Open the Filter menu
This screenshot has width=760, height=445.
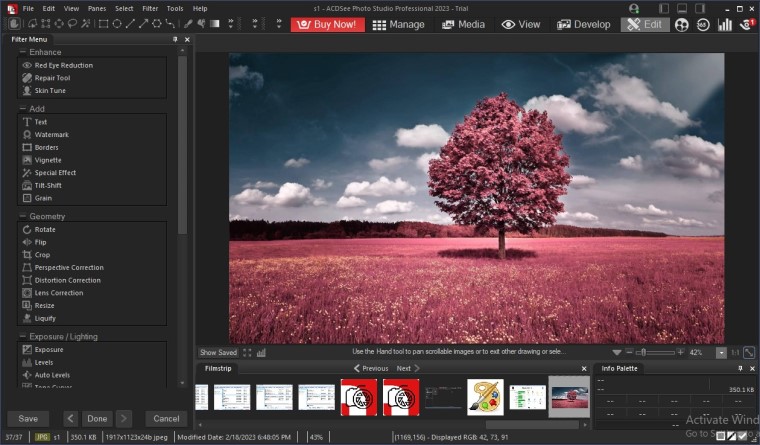[150, 8]
